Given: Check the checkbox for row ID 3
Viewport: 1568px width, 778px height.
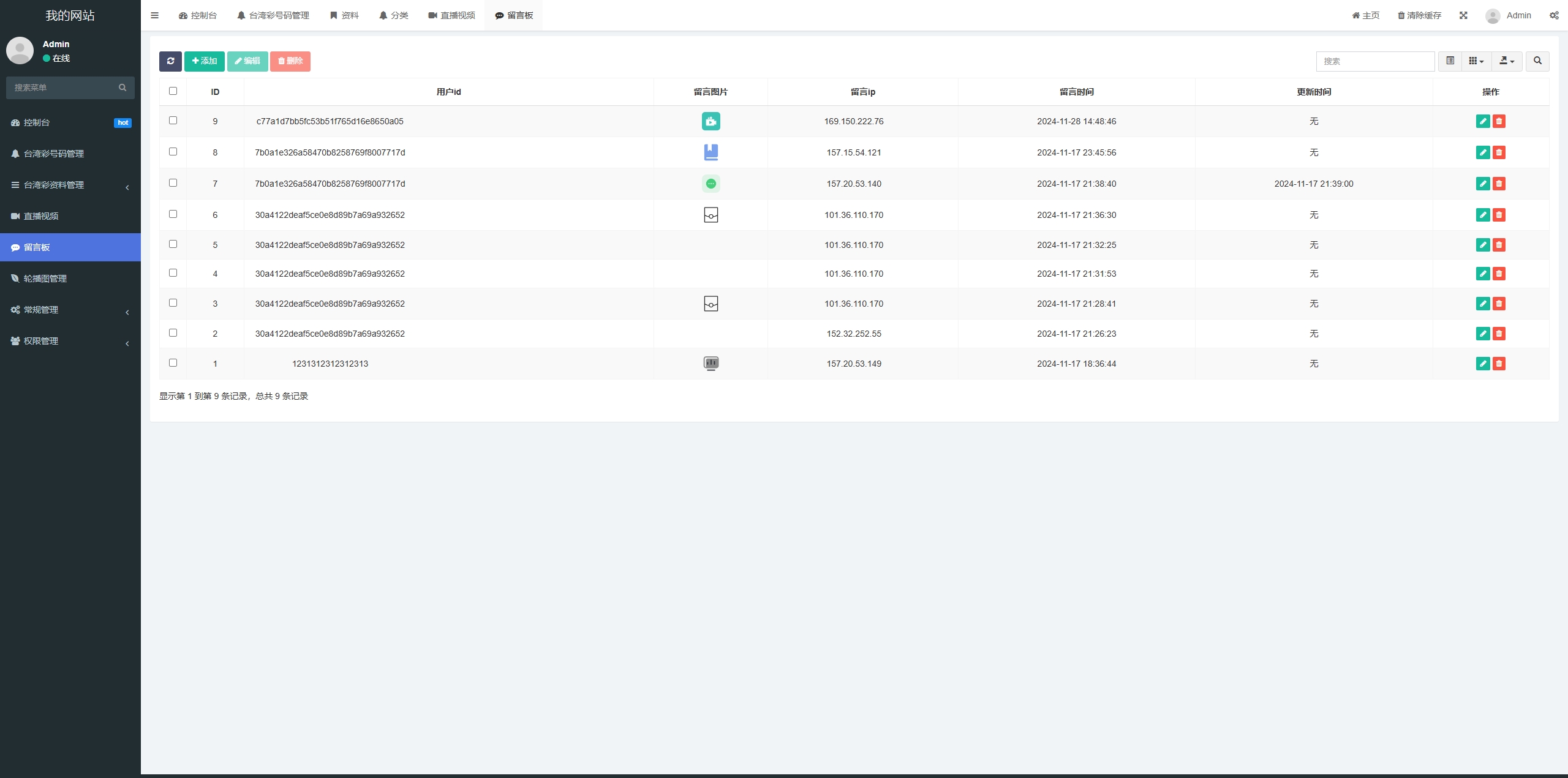Looking at the screenshot, I should [x=173, y=303].
